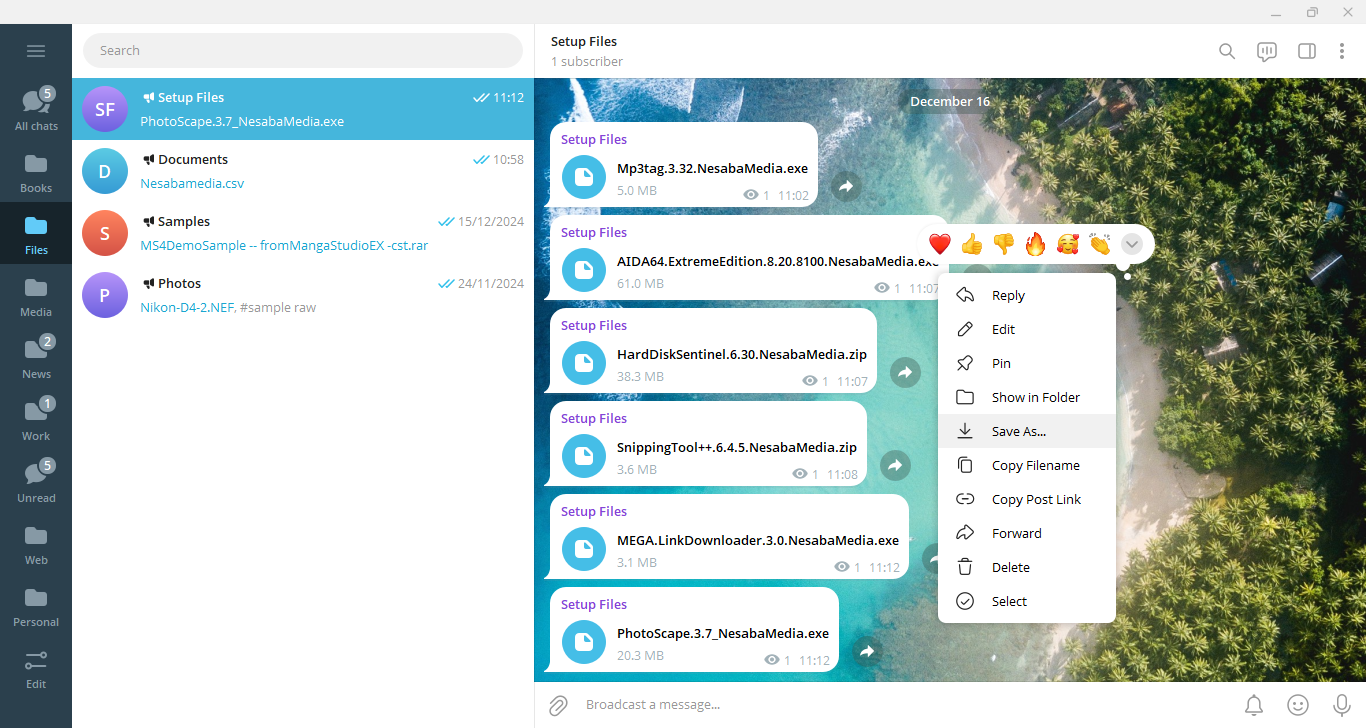Viewport: 1366px width, 728px height.
Task: Switch to the Unread folder tab
Action: 36,481
